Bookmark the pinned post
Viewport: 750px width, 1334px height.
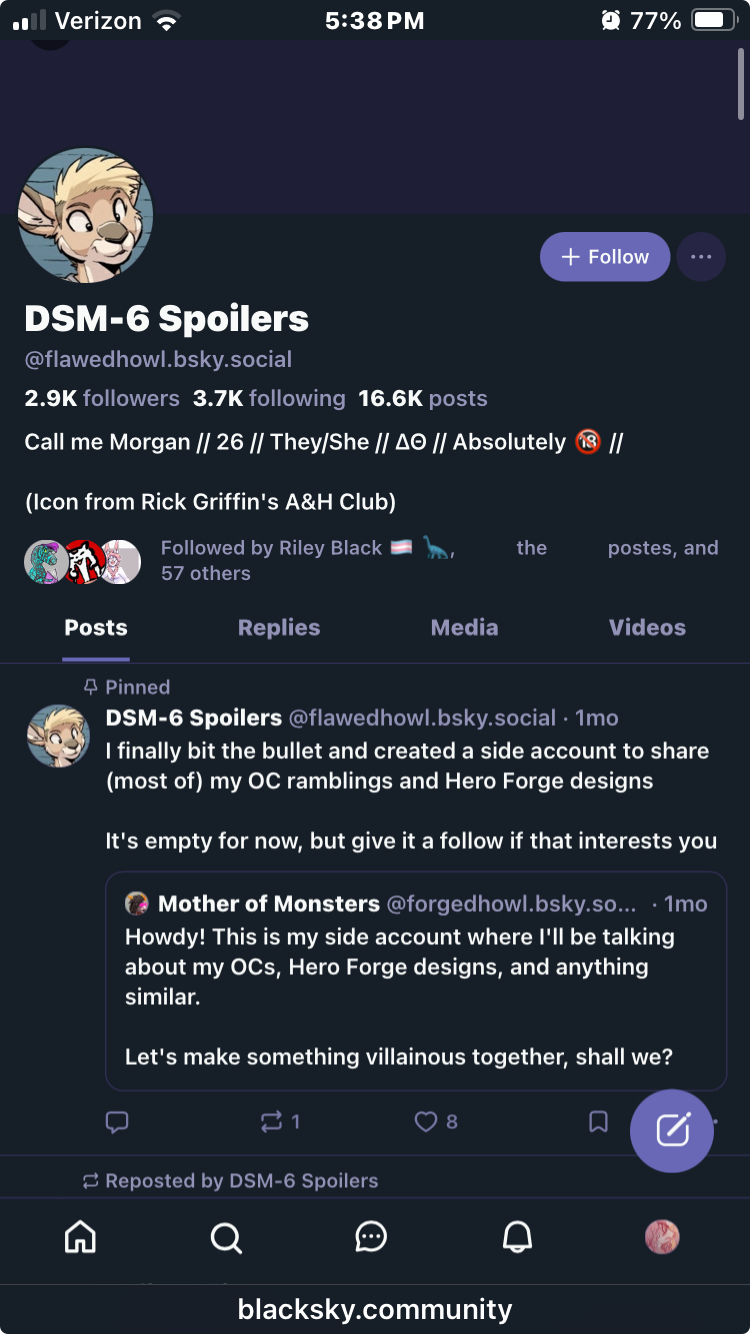pos(598,1122)
